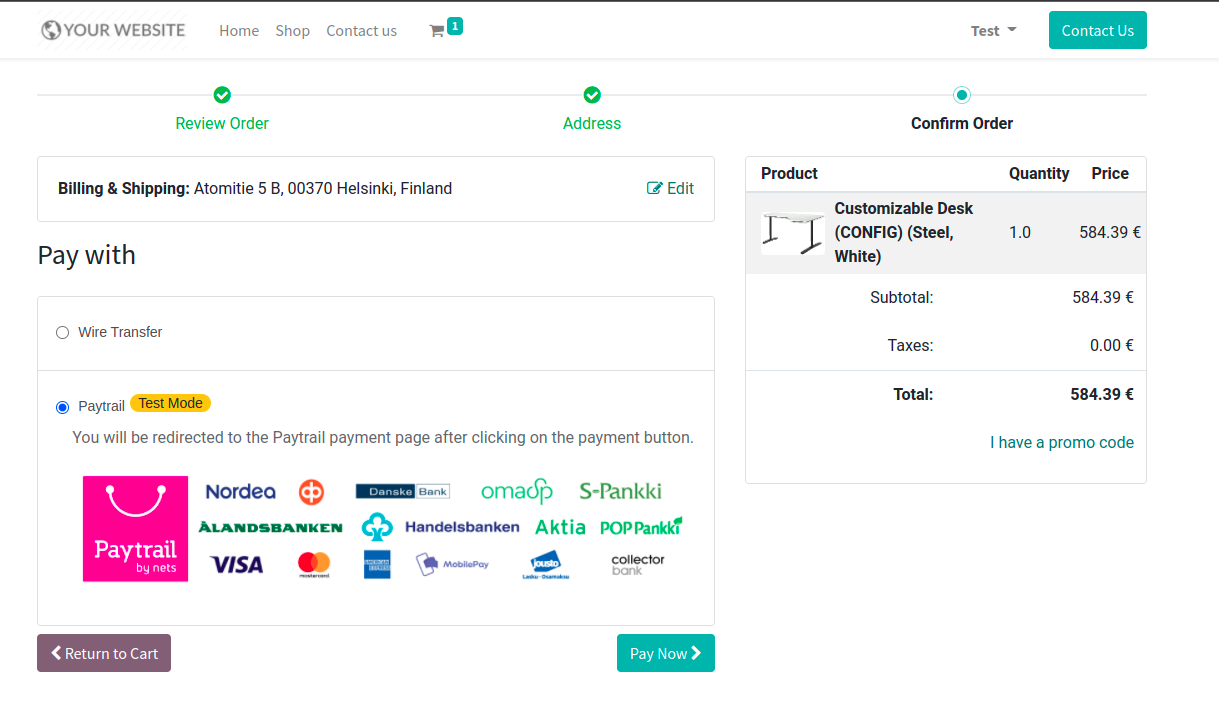Screen dimensions: 1219x704
Task: Click the Customizable Desk product name
Action: (x=904, y=232)
